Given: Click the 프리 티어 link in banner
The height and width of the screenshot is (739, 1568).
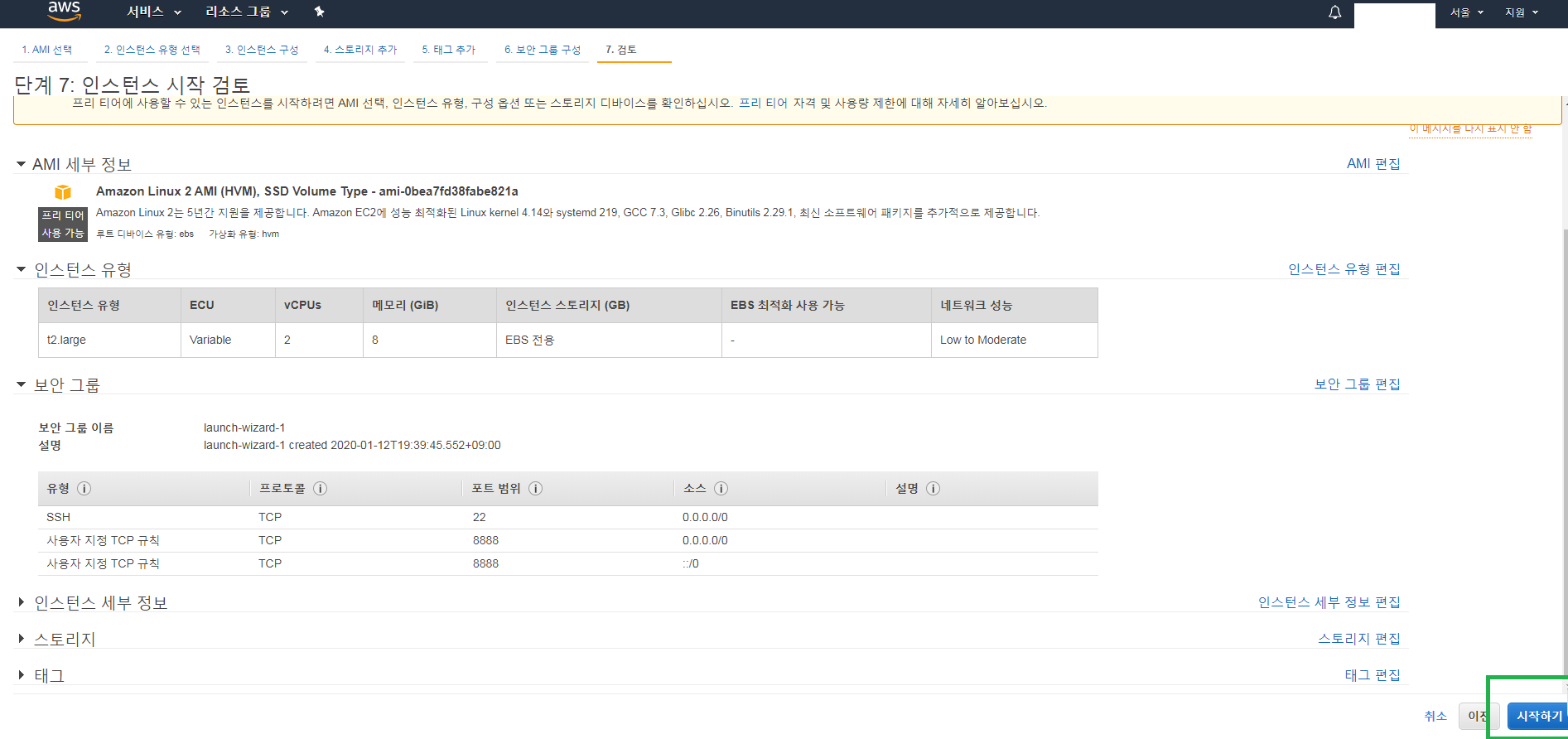Looking at the screenshot, I should pos(763,103).
